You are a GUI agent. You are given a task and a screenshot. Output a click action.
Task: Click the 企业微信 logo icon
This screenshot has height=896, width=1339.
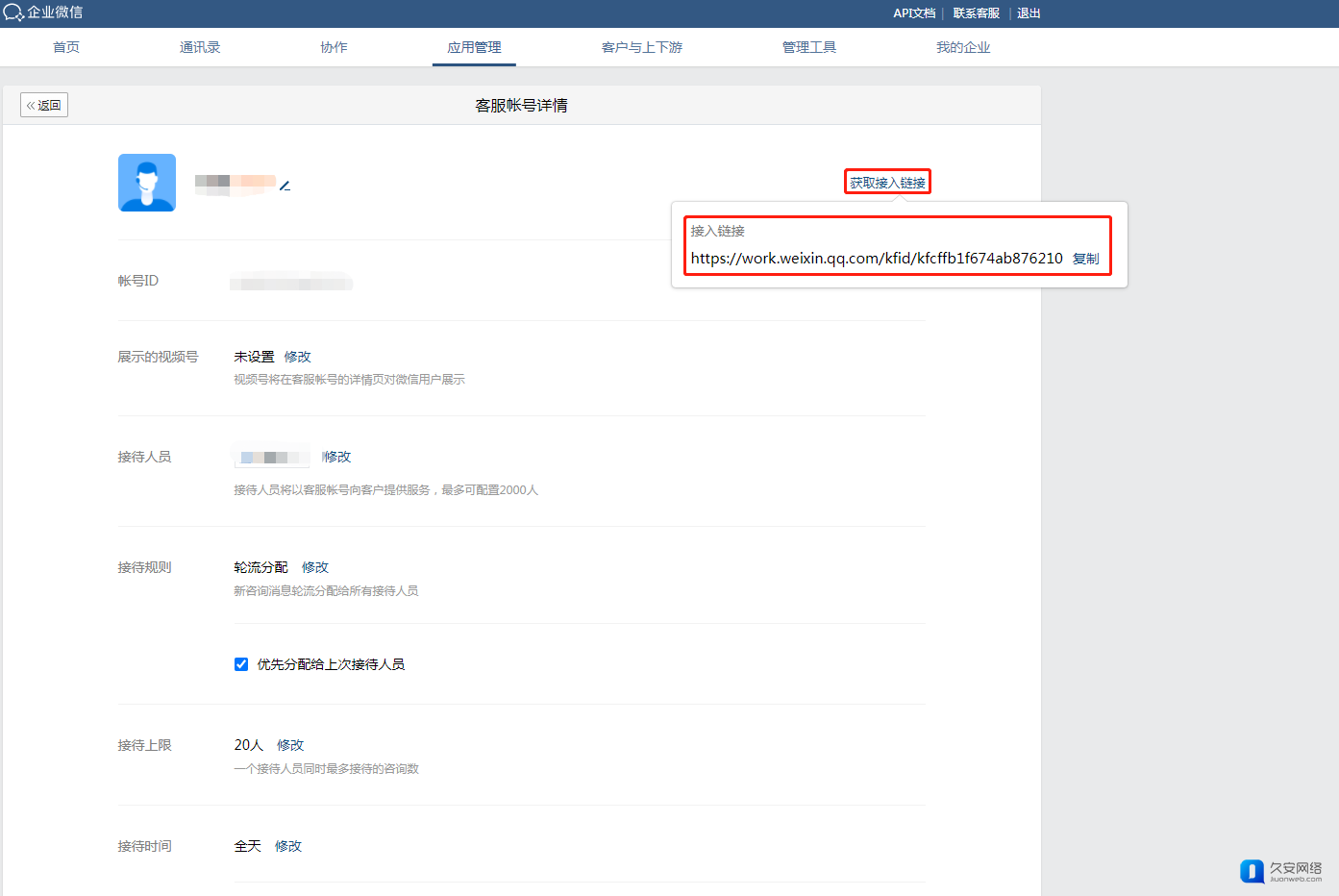[13, 13]
